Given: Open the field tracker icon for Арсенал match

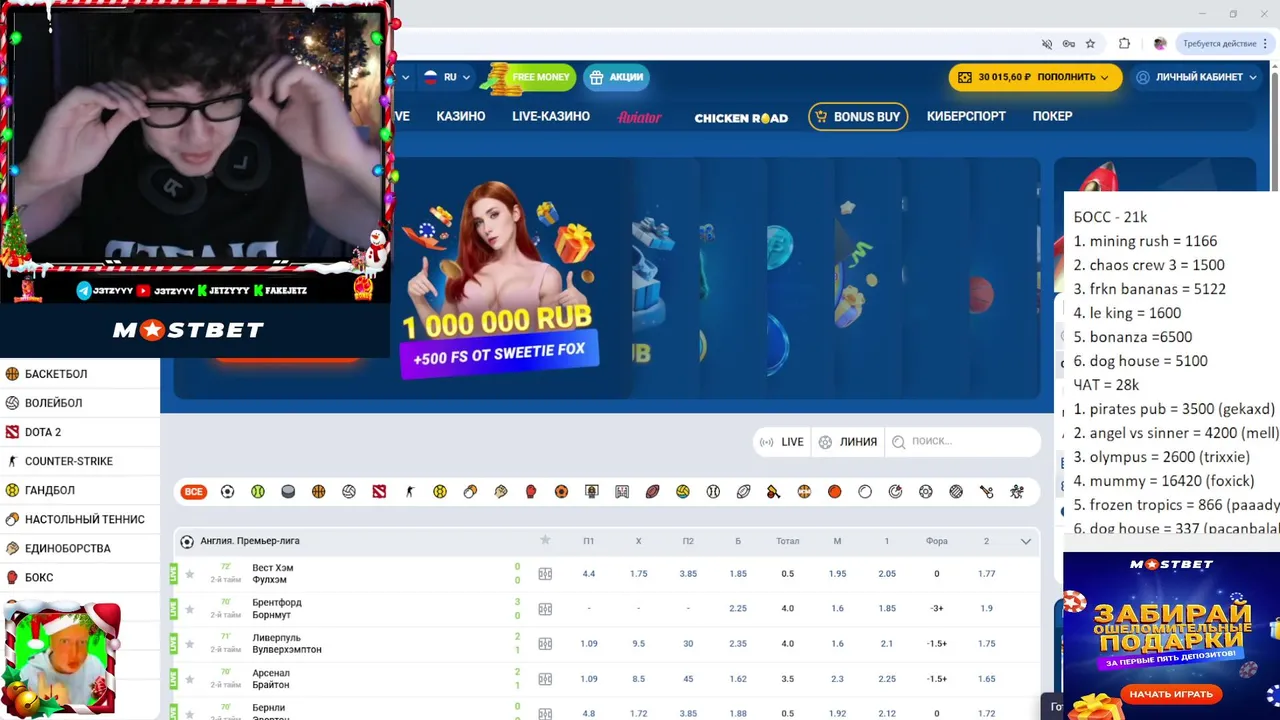Looking at the screenshot, I should point(545,679).
